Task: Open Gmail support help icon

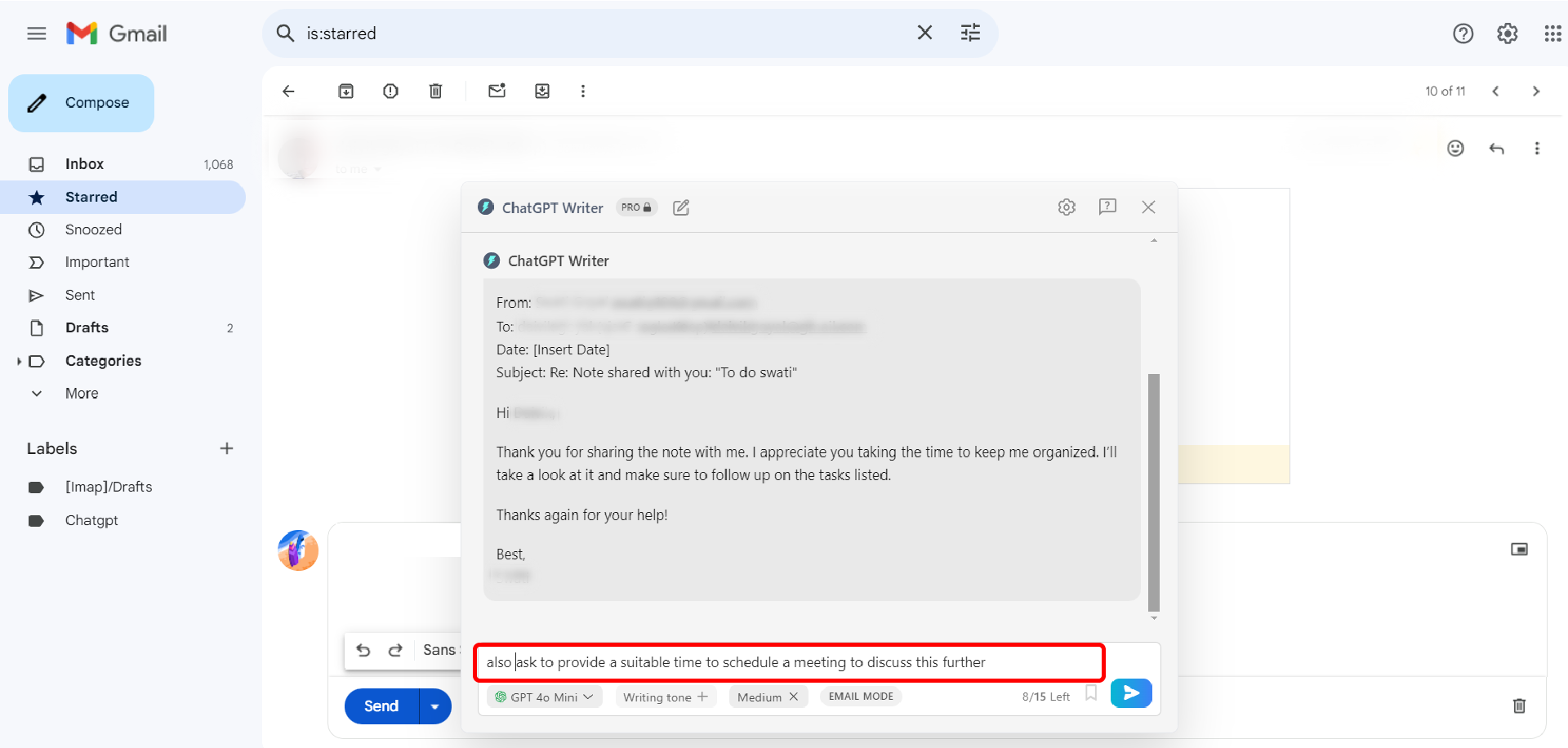Action: tap(1463, 33)
